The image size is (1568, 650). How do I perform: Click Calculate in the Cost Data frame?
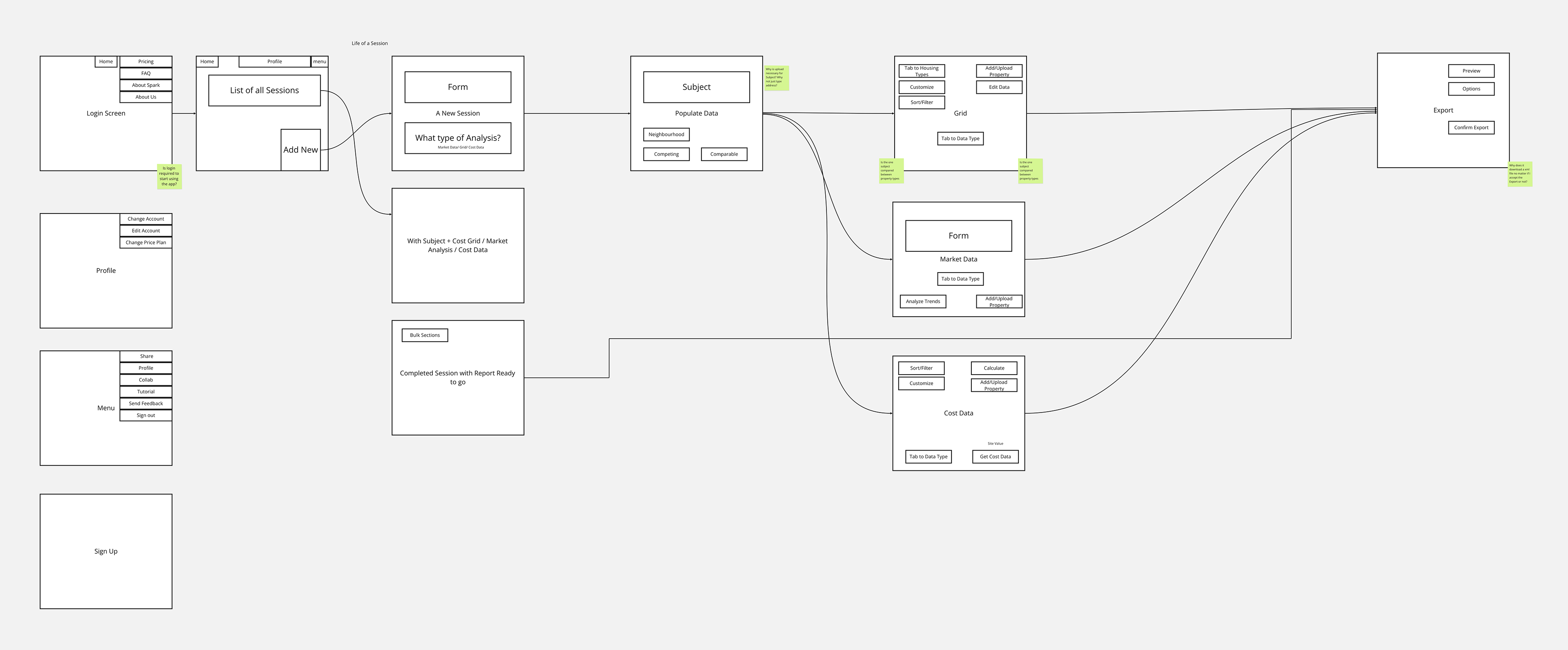click(993, 368)
